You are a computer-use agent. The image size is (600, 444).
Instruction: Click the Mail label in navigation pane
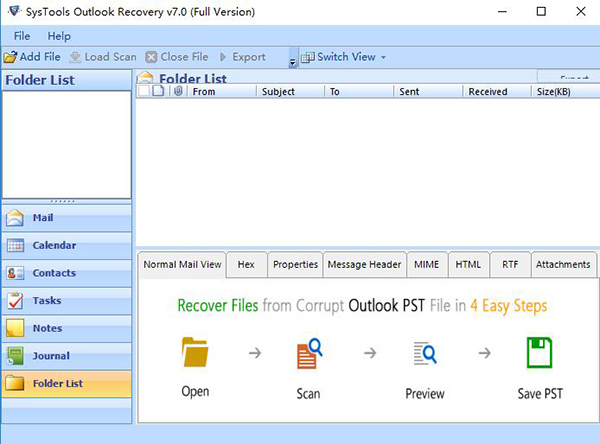(43, 218)
